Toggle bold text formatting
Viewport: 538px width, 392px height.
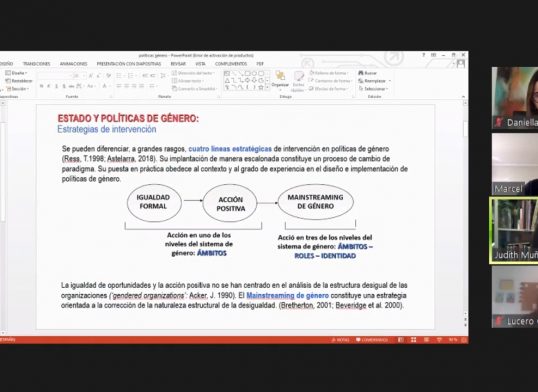tap(41, 86)
